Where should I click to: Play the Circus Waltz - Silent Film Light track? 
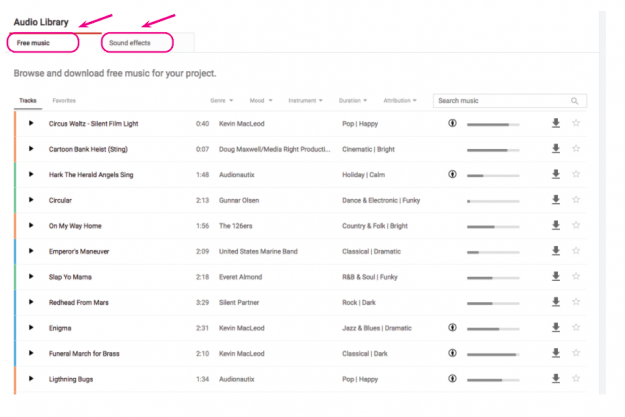(x=31, y=123)
